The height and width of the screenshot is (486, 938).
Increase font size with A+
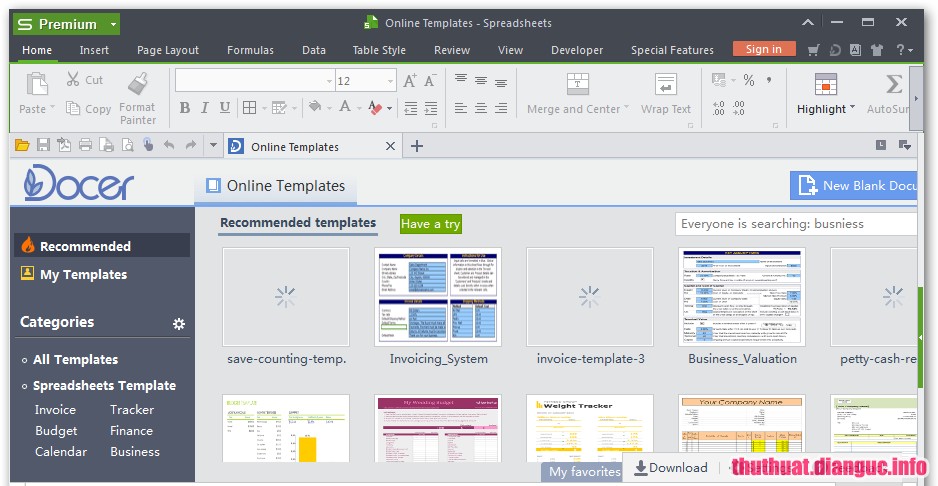(410, 80)
